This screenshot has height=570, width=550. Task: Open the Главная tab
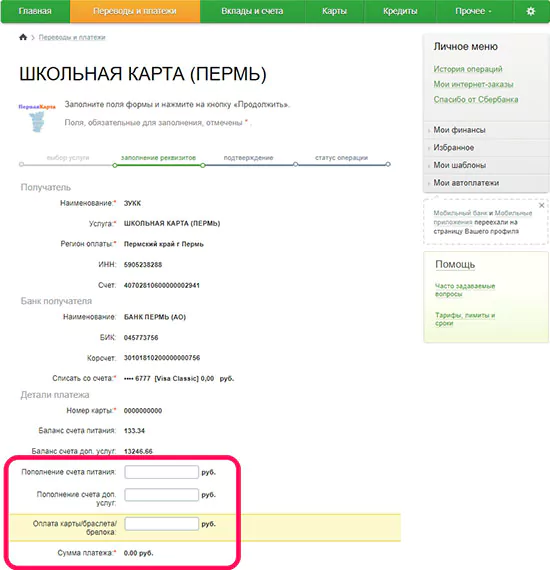point(35,11)
